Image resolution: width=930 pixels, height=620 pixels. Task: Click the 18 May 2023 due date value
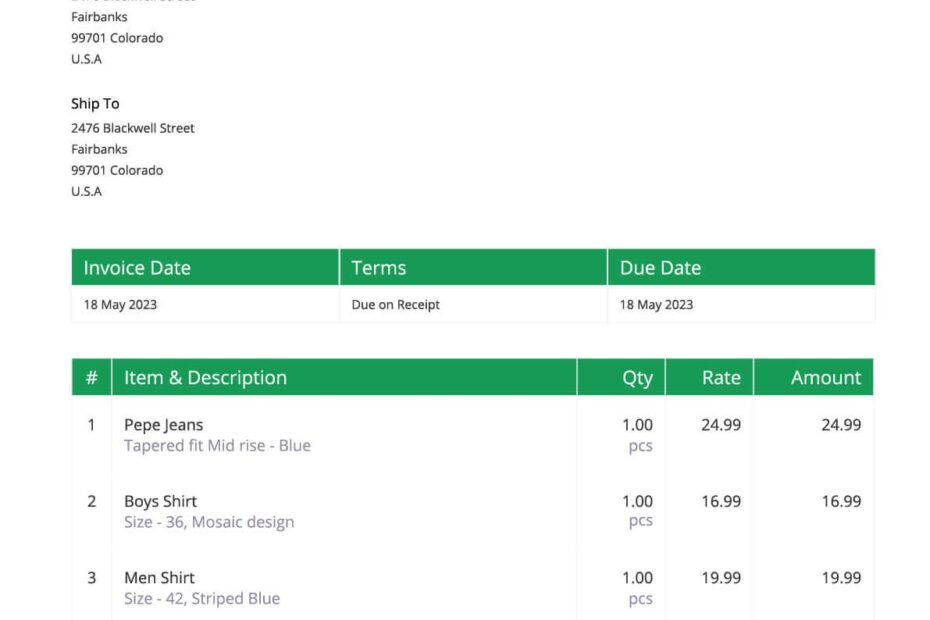[x=655, y=304]
